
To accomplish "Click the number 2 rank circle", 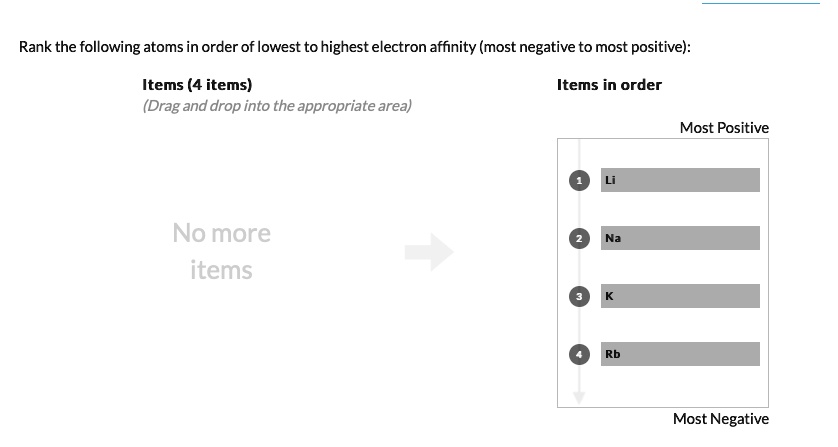I will pos(579,238).
